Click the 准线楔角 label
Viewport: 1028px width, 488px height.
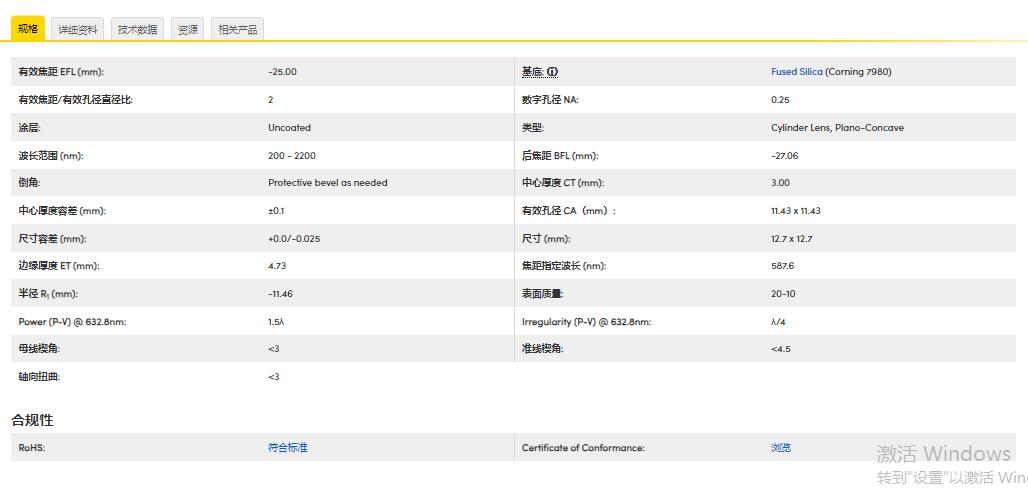[543, 349]
